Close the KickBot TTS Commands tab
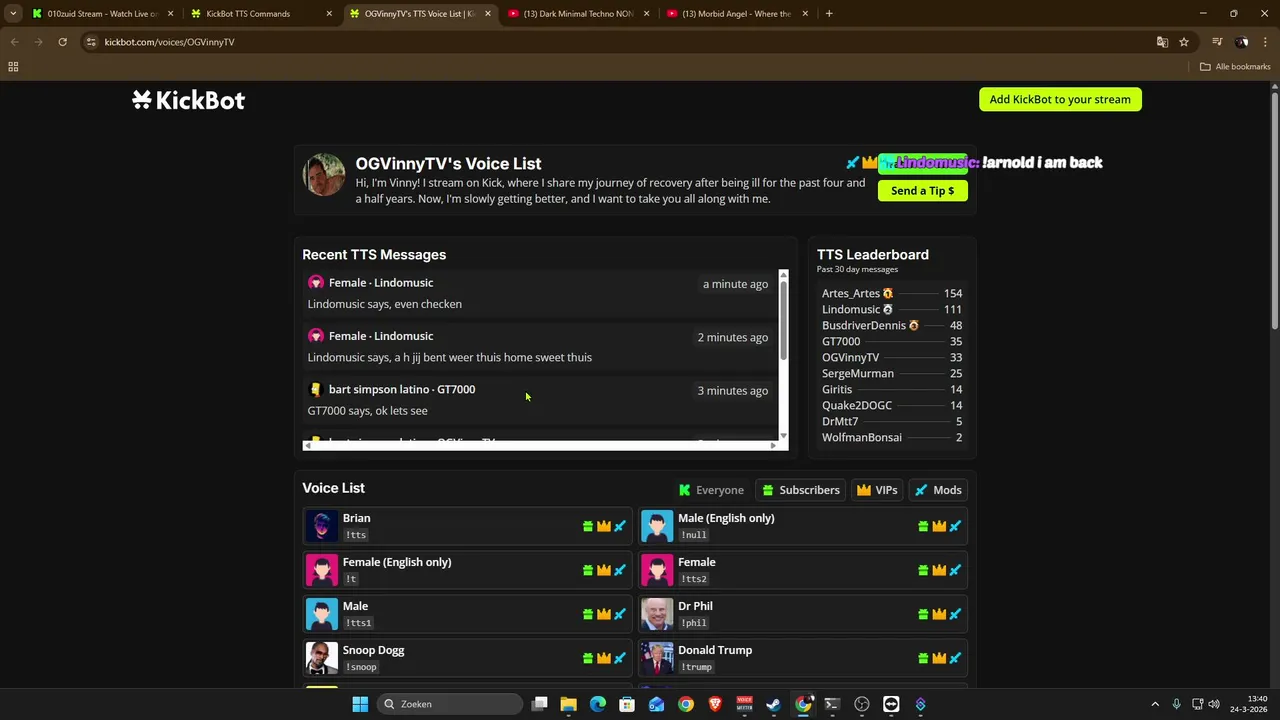The height and width of the screenshot is (720, 1280). tap(329, 14)
